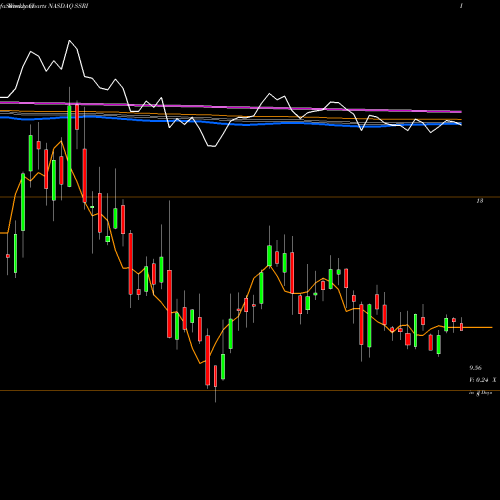The width and height of the screenshot is (500, 500).
Task: Click the 13 price level label
Action: pos(480,201)
